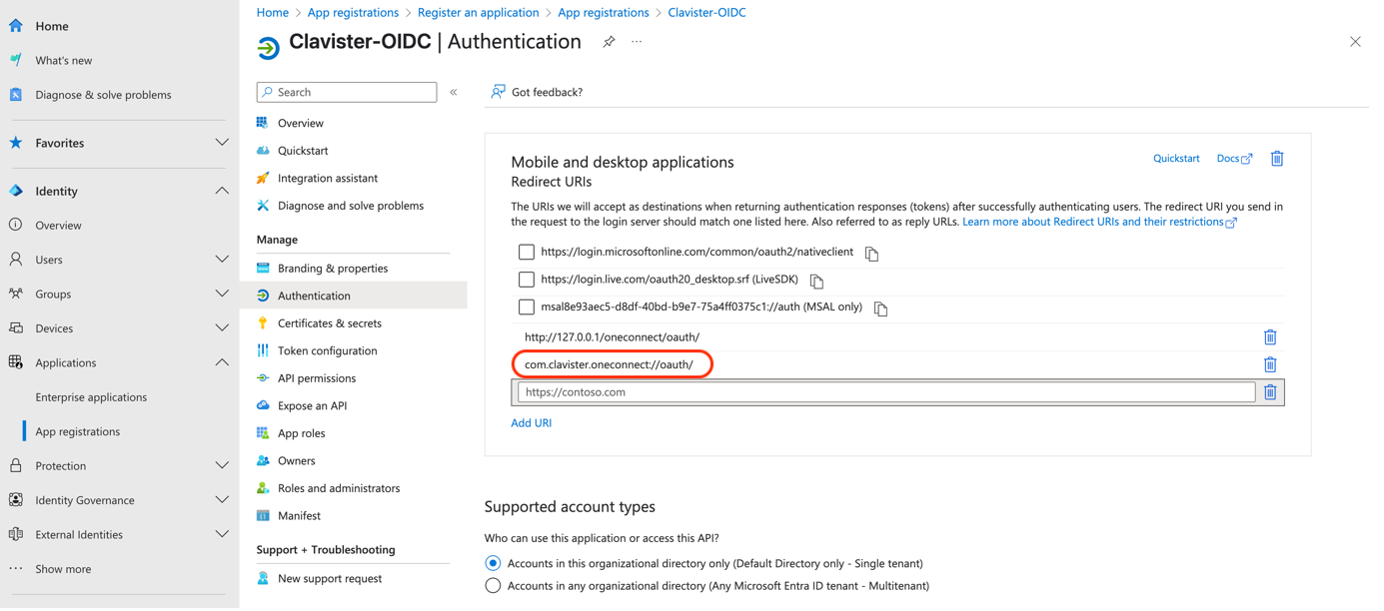Delete the com.clavister.oneconnect URI

tap(1270, 364)
